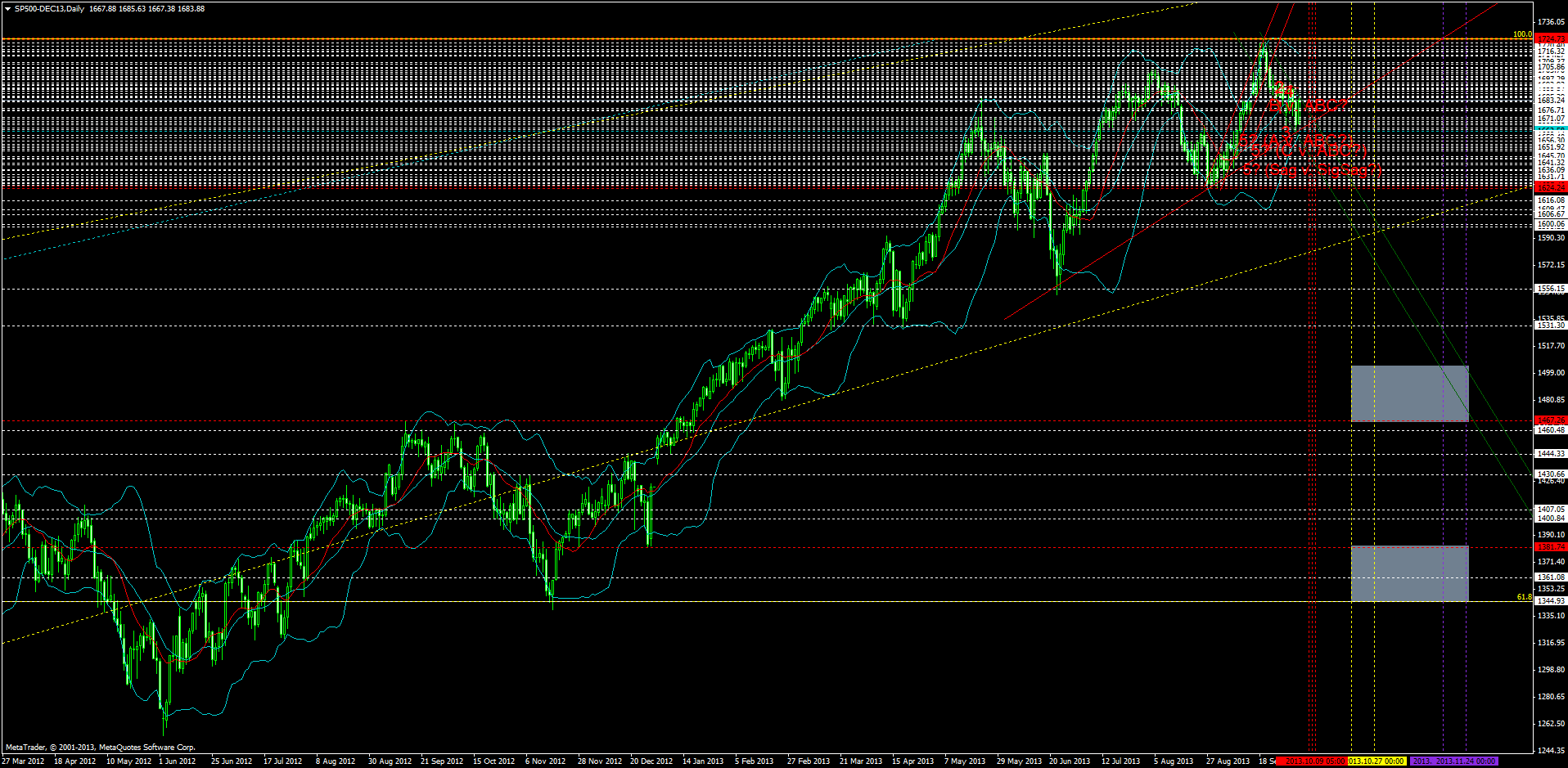
Task: Select the yellow vertical marker labeled 2013.10.27 00:00
Action: tap(1377, 761)
